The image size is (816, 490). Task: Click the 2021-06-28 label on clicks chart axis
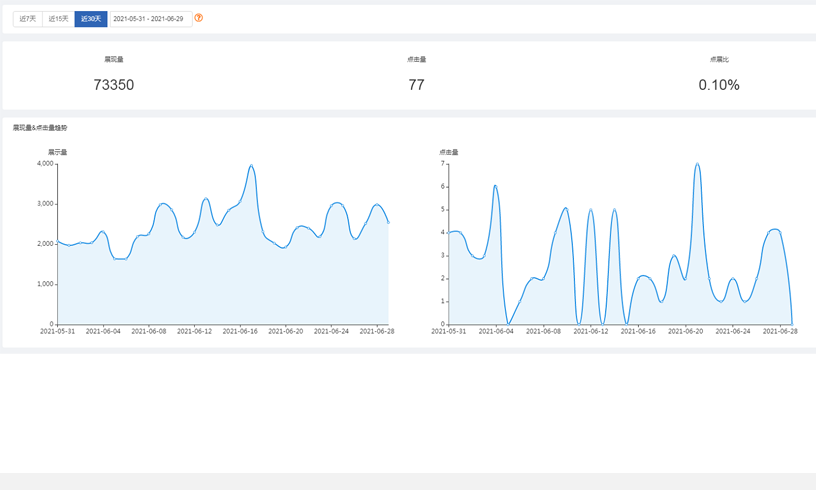780,331
